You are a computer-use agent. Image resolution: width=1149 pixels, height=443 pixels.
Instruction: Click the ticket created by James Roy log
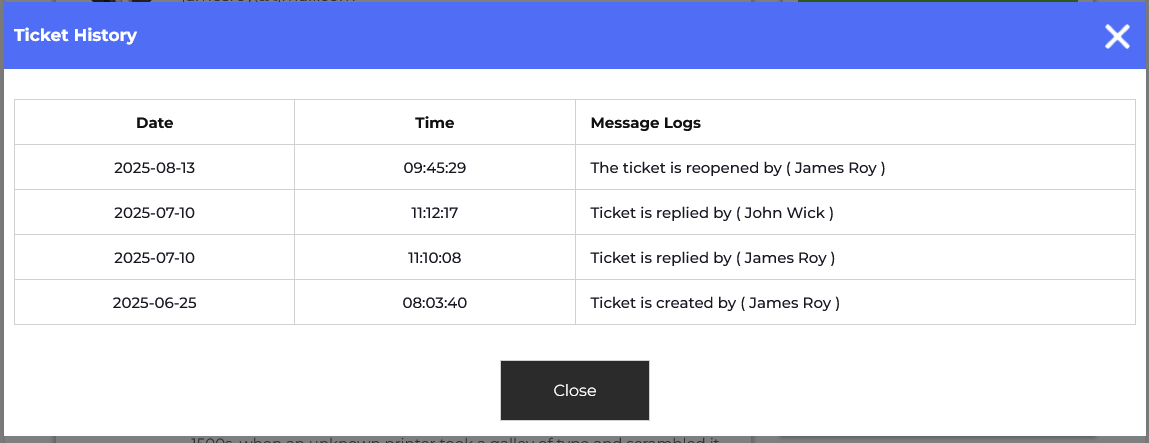click(715, 303)
